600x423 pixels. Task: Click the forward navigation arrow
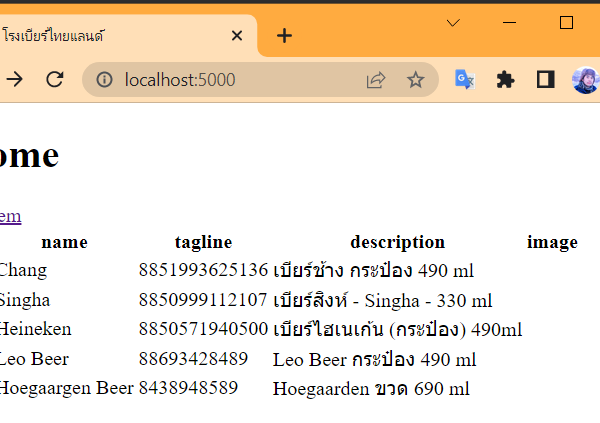[14, 80]
